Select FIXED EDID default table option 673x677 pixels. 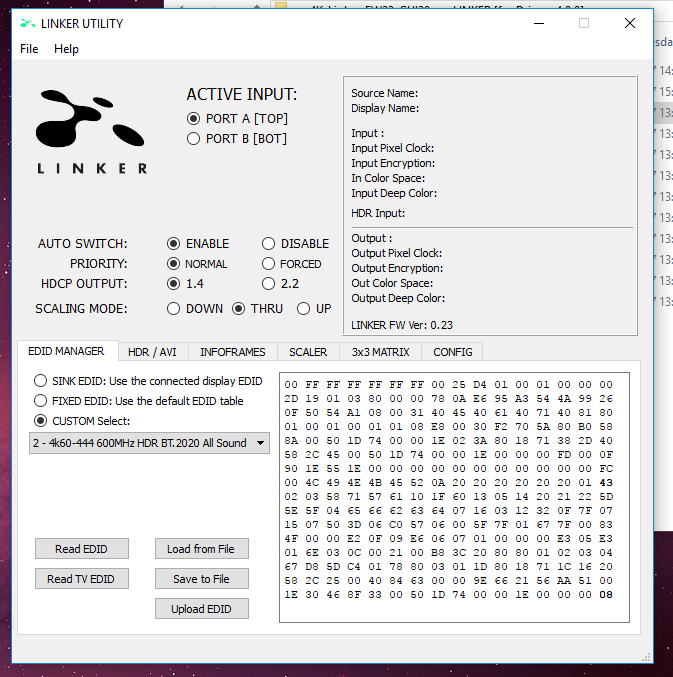point(41,401)
